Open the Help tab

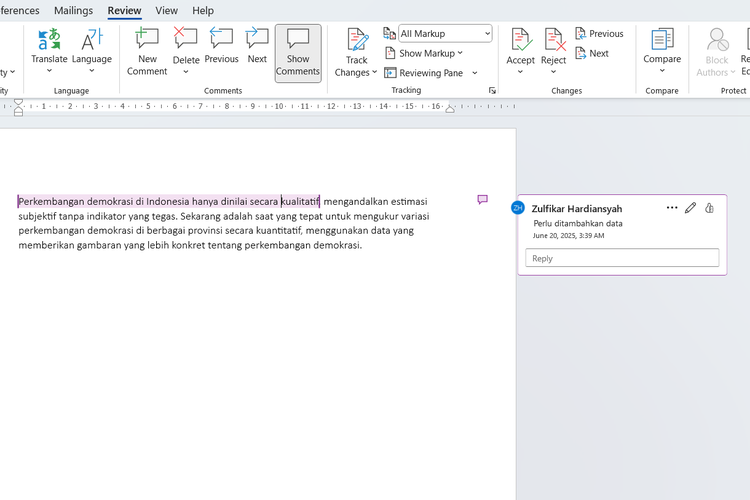(203, 10)
